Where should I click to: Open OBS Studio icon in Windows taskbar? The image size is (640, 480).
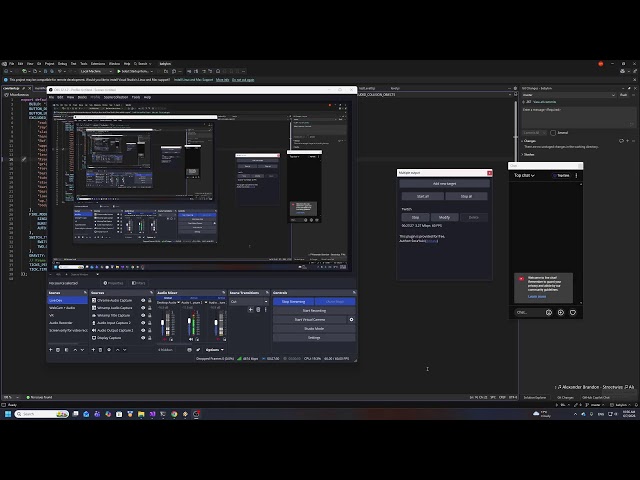[x=196, y=414]
